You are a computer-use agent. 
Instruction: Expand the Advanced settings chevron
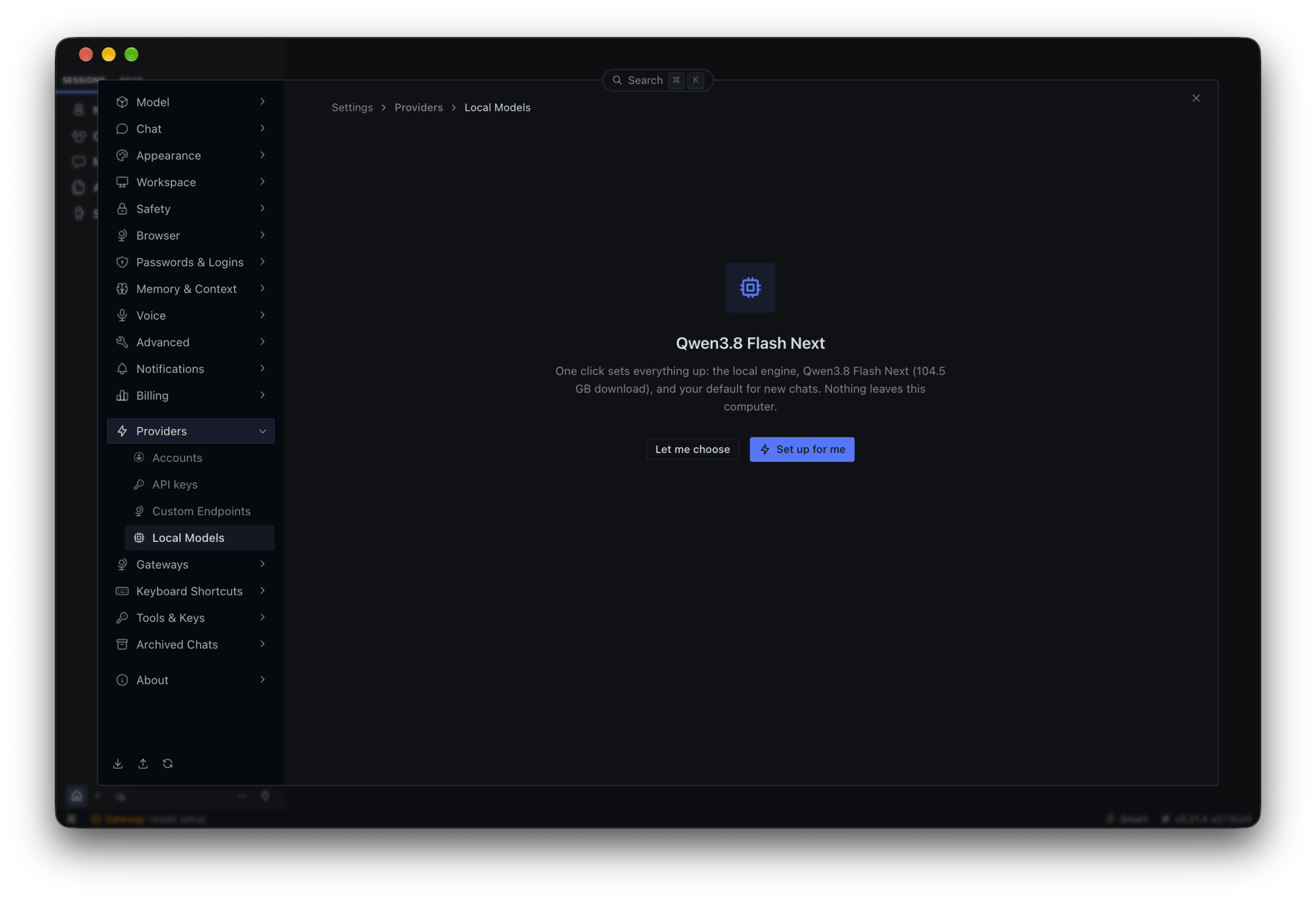coord(262,342)
